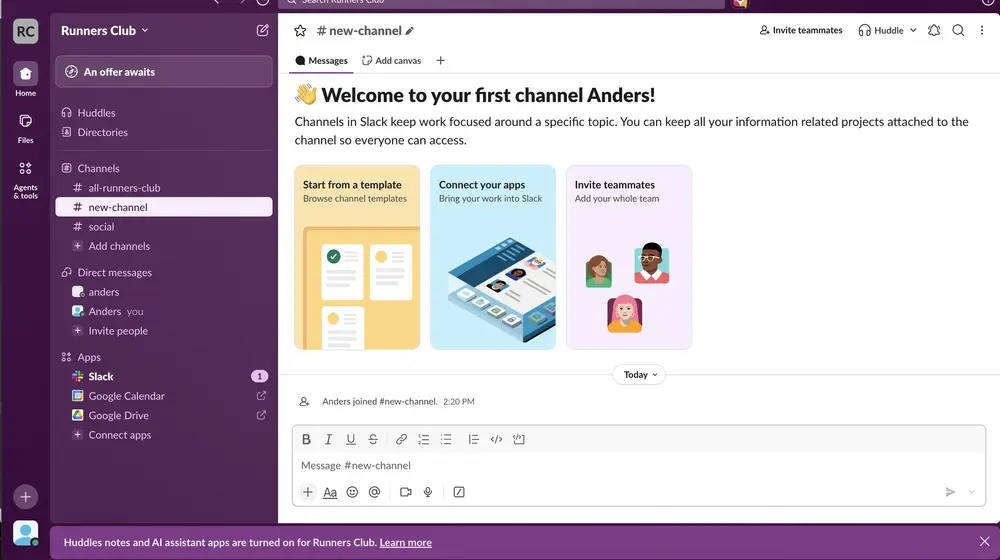Search in channel using magnifier icon
Viewport: 1000px width, 560px height.
pyautogui.click(x=958, y=30)
